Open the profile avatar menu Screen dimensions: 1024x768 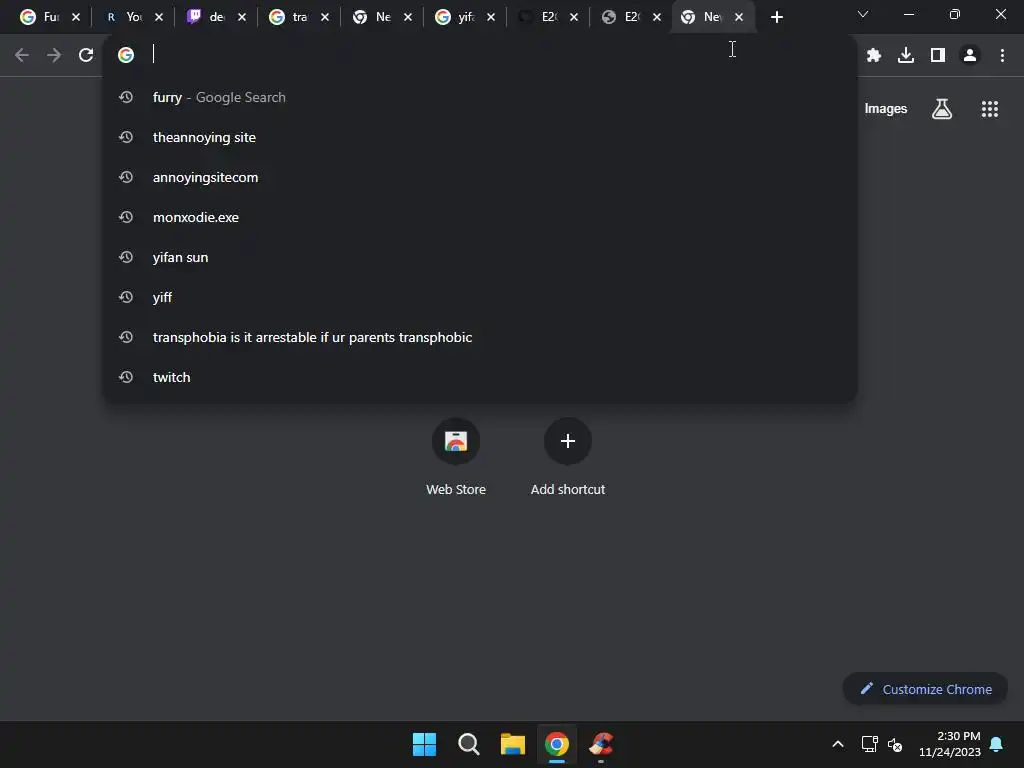tap(970, 56)
